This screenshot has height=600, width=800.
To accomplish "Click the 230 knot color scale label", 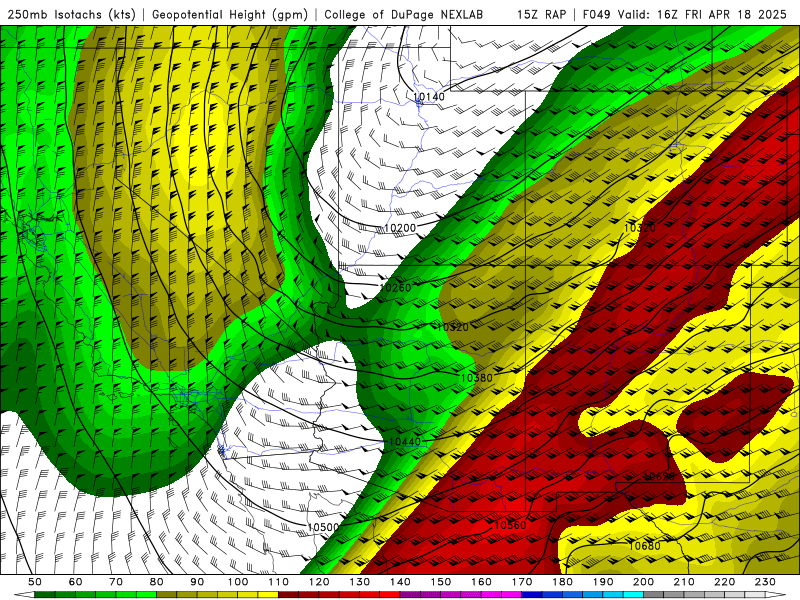I will coord(765,582).
